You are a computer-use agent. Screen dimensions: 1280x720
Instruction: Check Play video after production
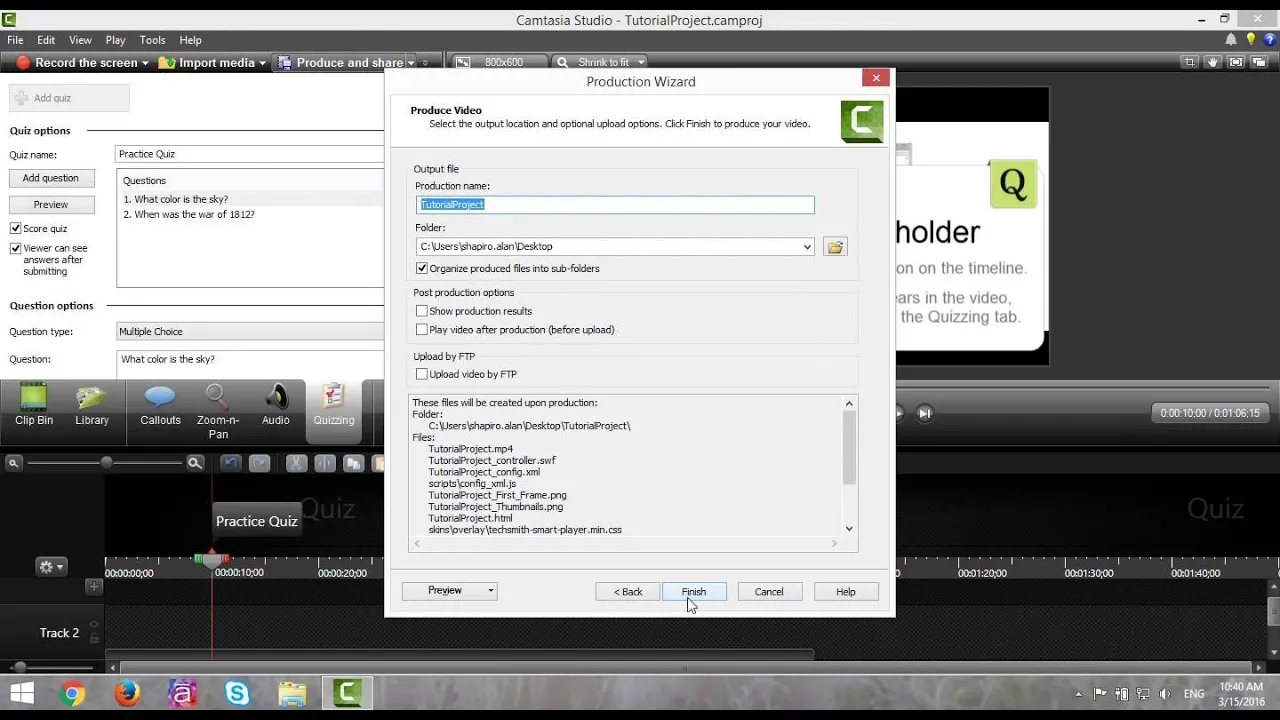[x=422, y=330]
